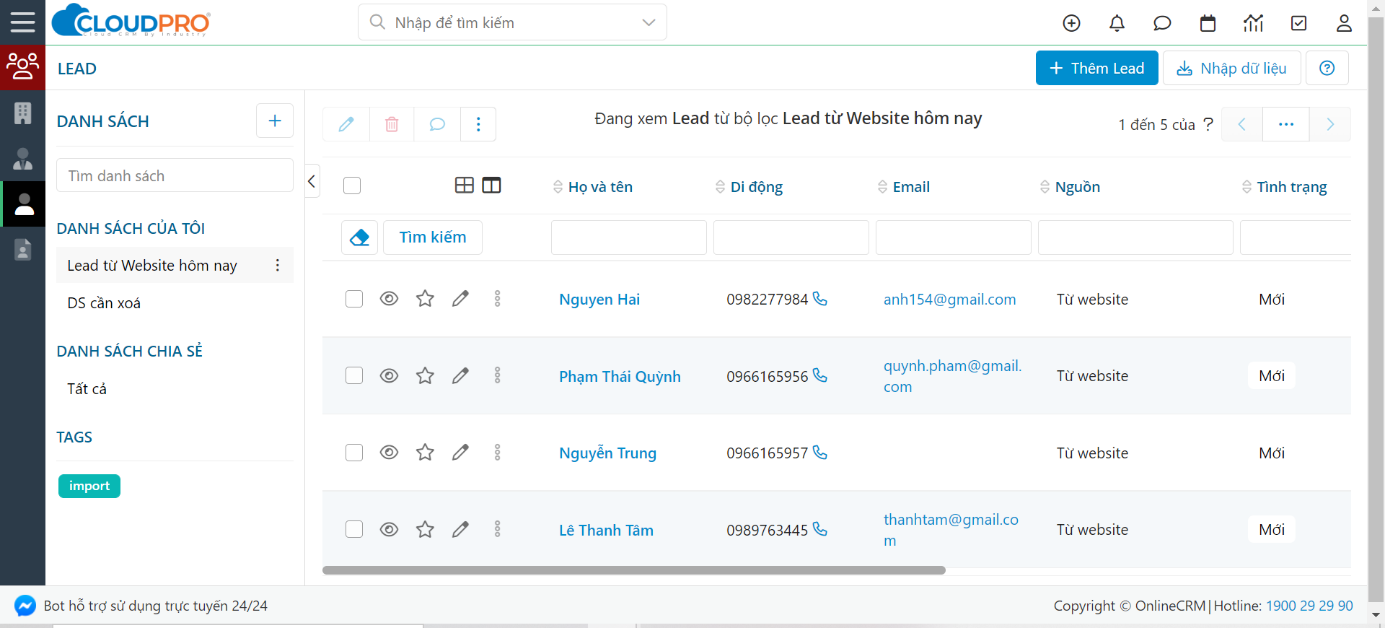Click the eraser clear-filter icon
This screenshot has width=1385, height=628.
360,238
